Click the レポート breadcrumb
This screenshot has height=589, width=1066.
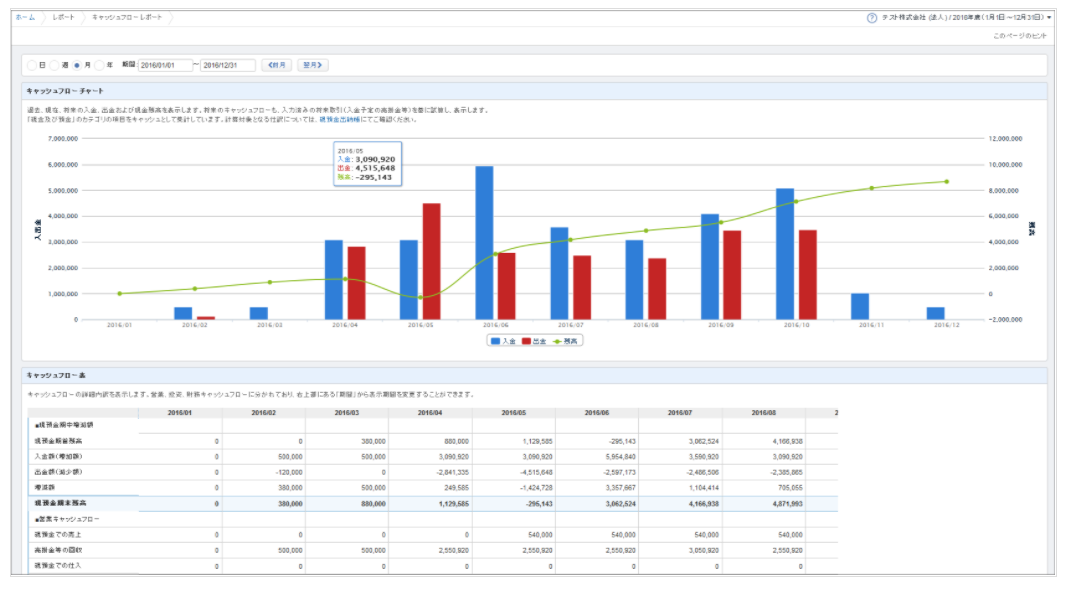(x=63, y=18)
